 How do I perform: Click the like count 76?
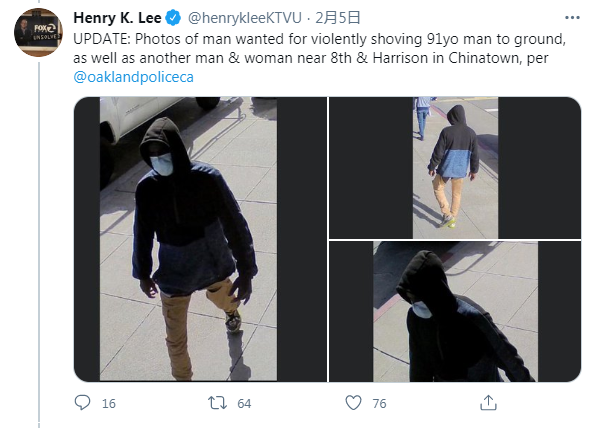point(379,404)
